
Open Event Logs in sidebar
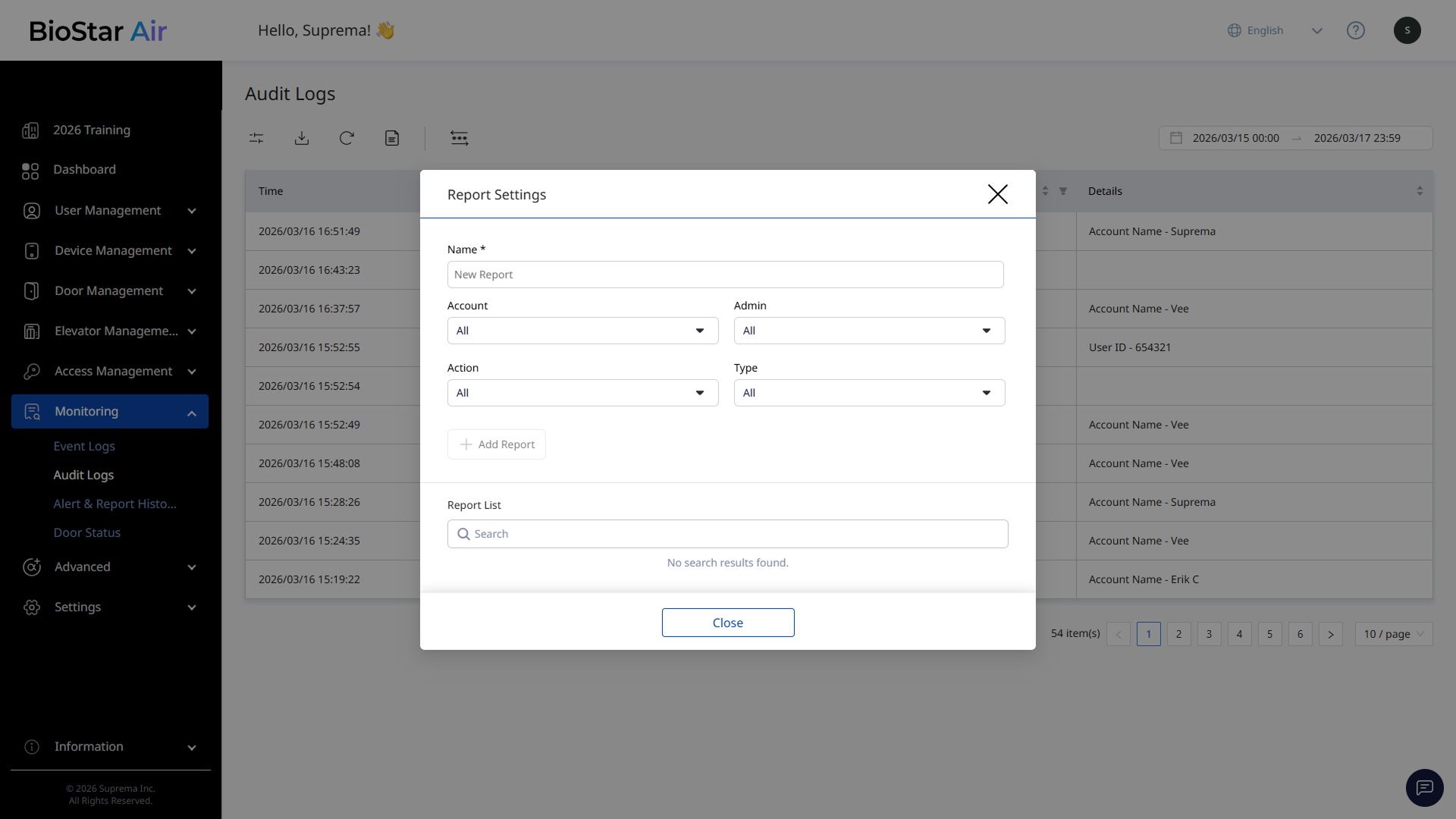(x=84, y=446)
